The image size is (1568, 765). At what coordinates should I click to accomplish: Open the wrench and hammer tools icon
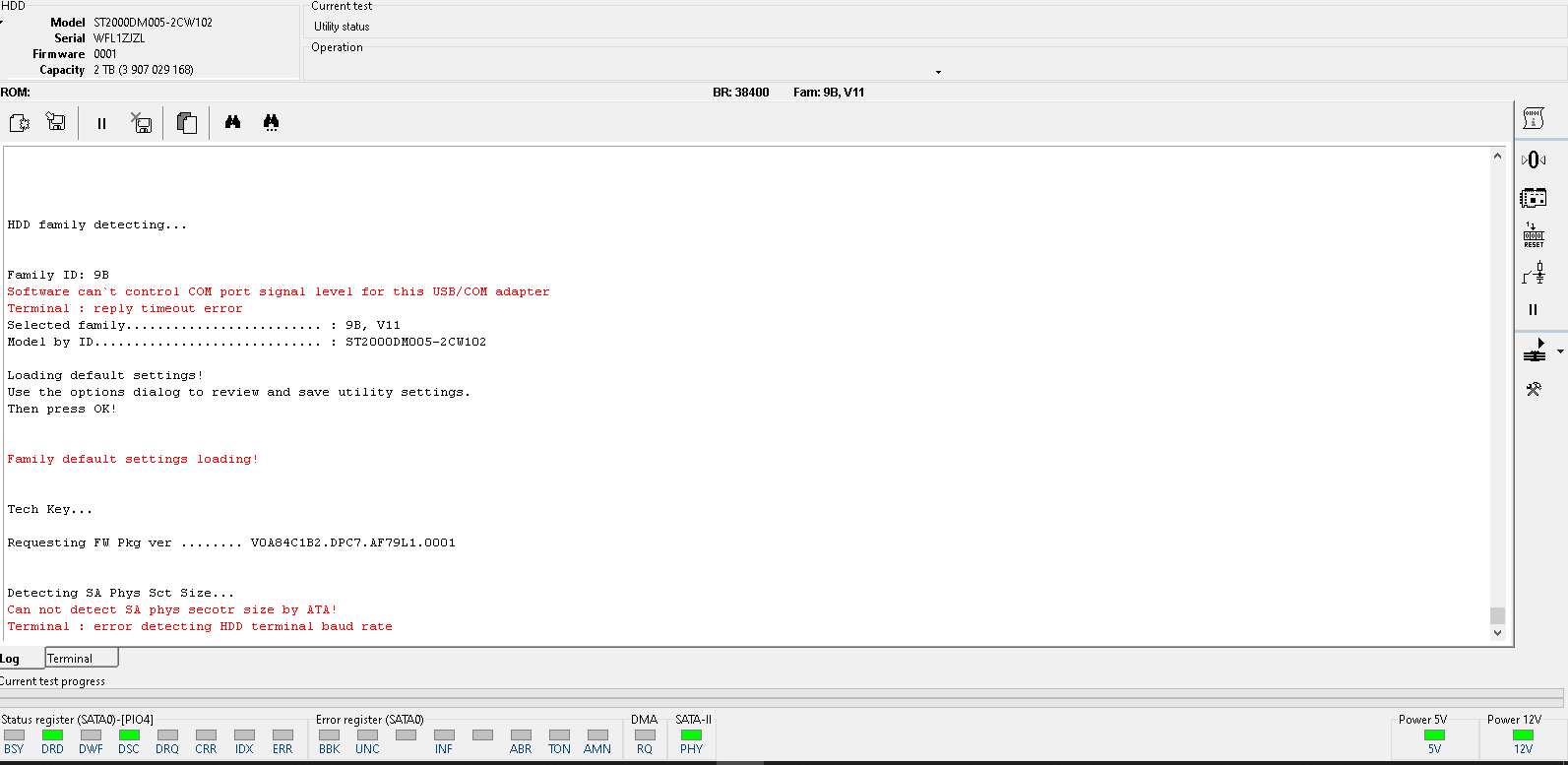(1534, 389)
